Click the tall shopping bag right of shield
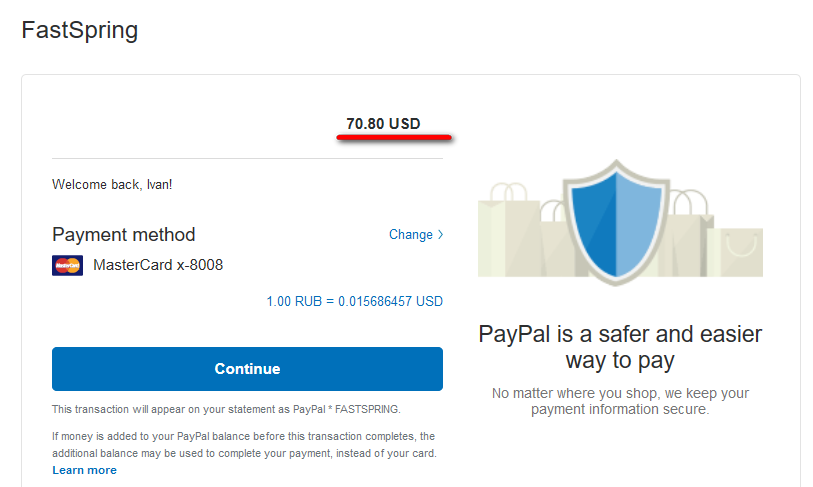 click(x=690, y=233)
